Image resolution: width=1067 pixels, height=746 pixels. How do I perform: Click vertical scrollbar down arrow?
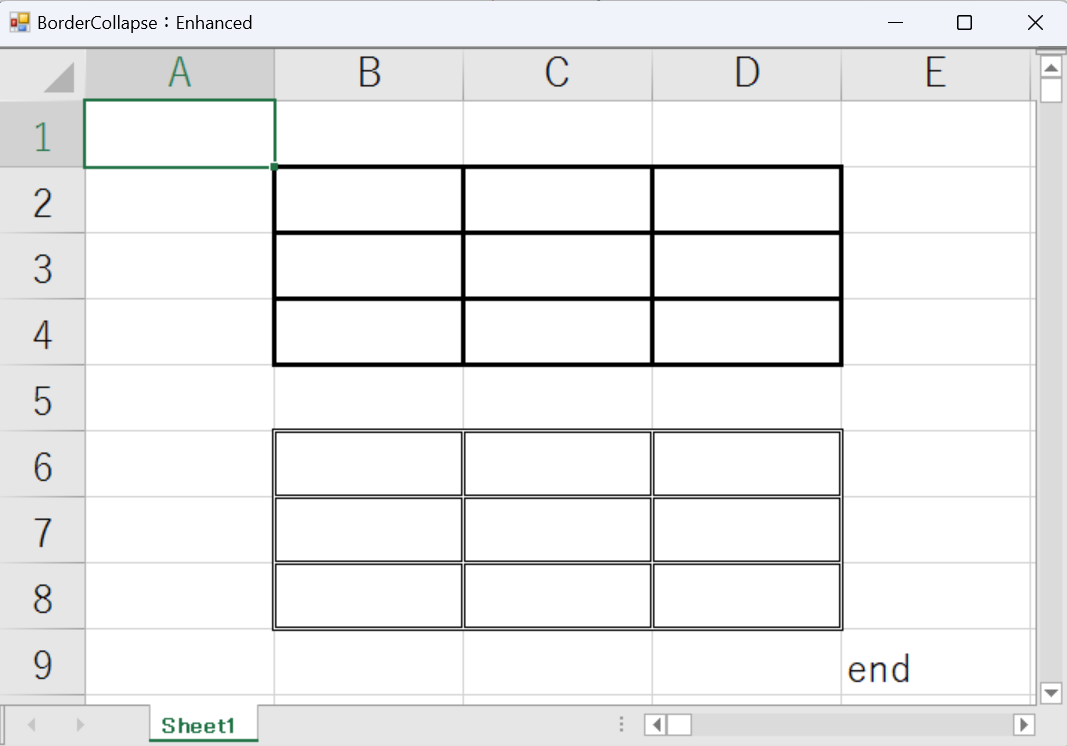coord(1051,693)
